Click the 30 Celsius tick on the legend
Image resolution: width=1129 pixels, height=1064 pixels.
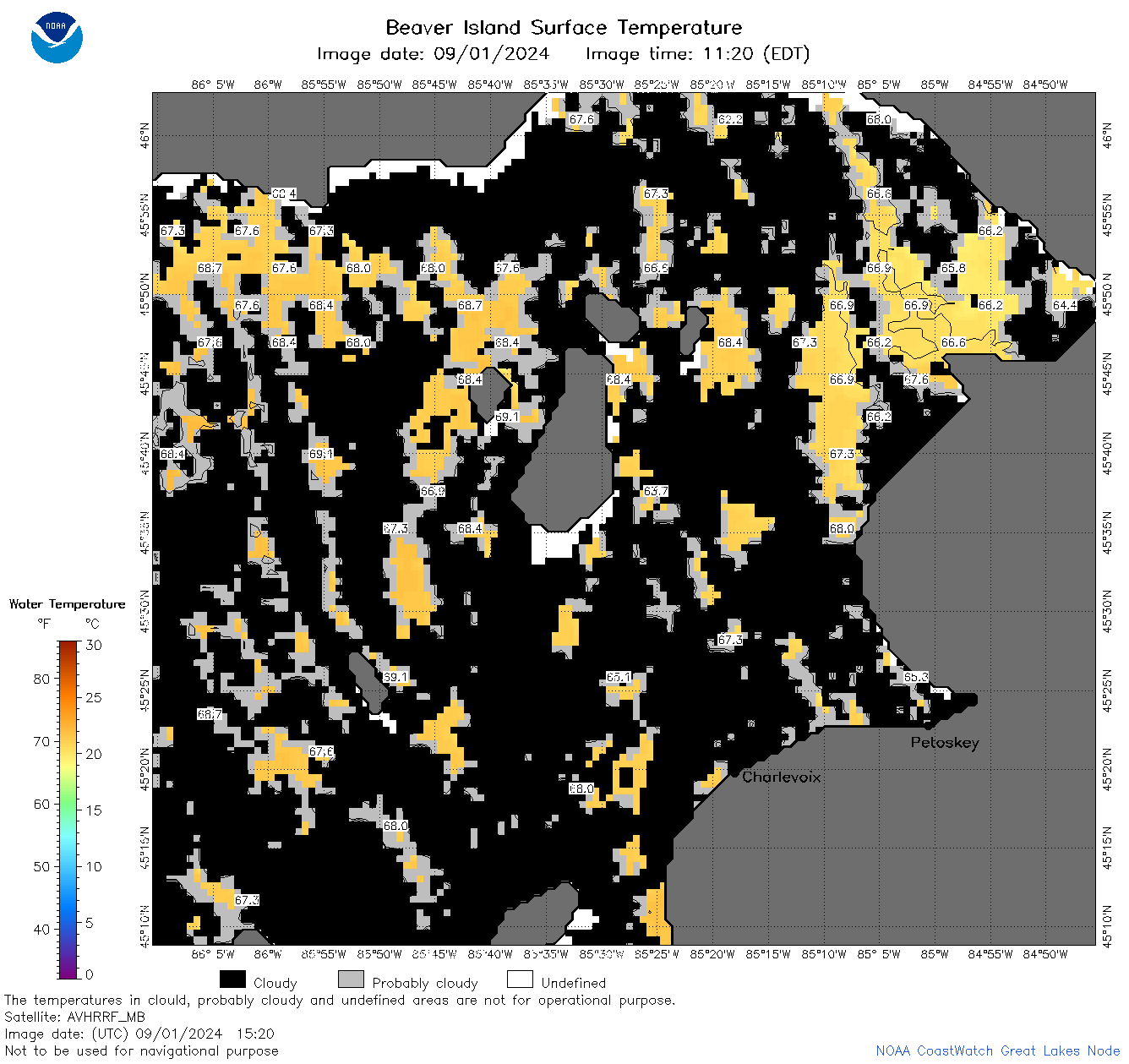point(94,645)
